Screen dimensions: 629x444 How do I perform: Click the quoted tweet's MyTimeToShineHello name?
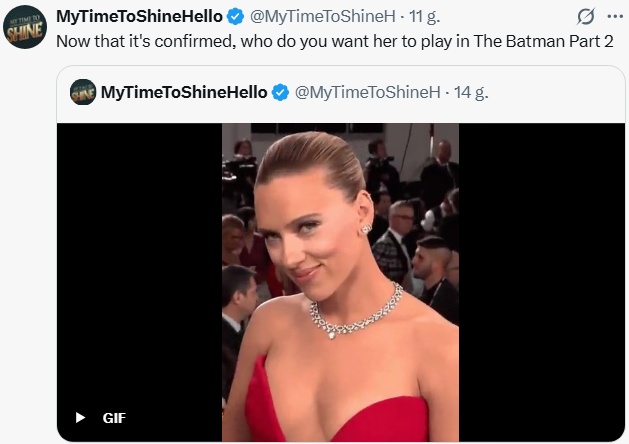click(184, 92)
